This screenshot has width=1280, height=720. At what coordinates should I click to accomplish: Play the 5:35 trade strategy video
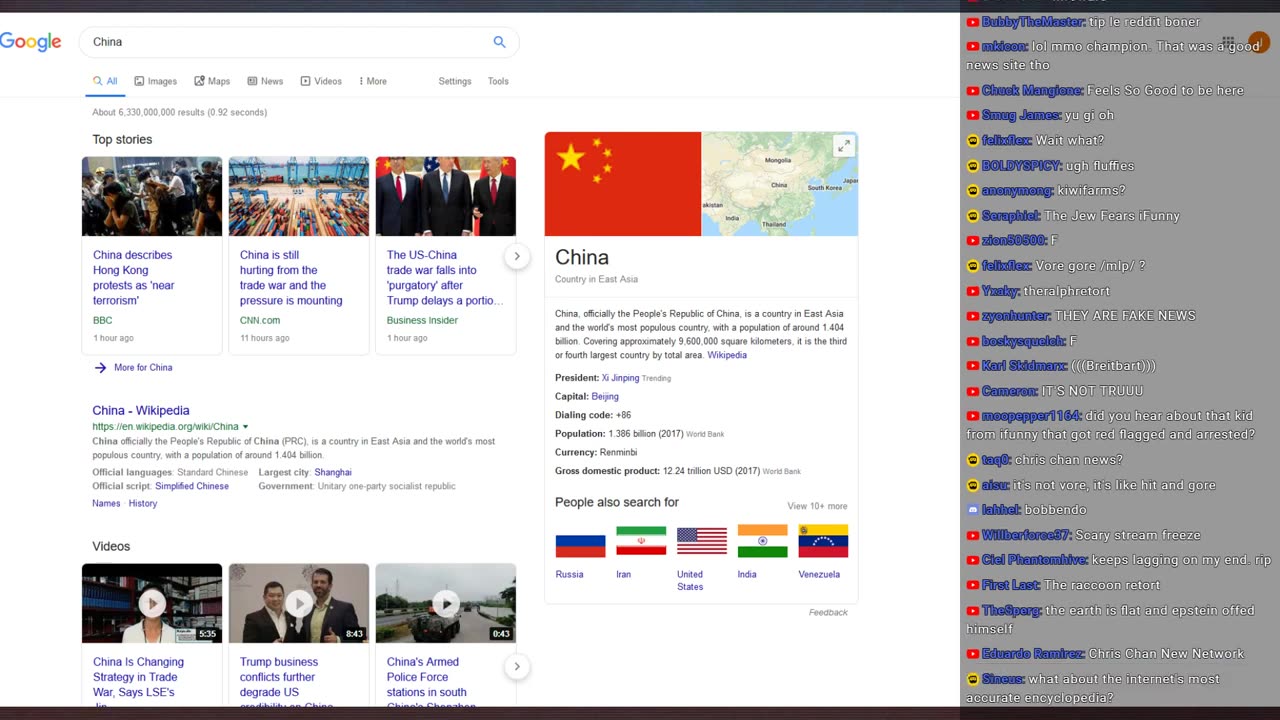coord(152,603)
